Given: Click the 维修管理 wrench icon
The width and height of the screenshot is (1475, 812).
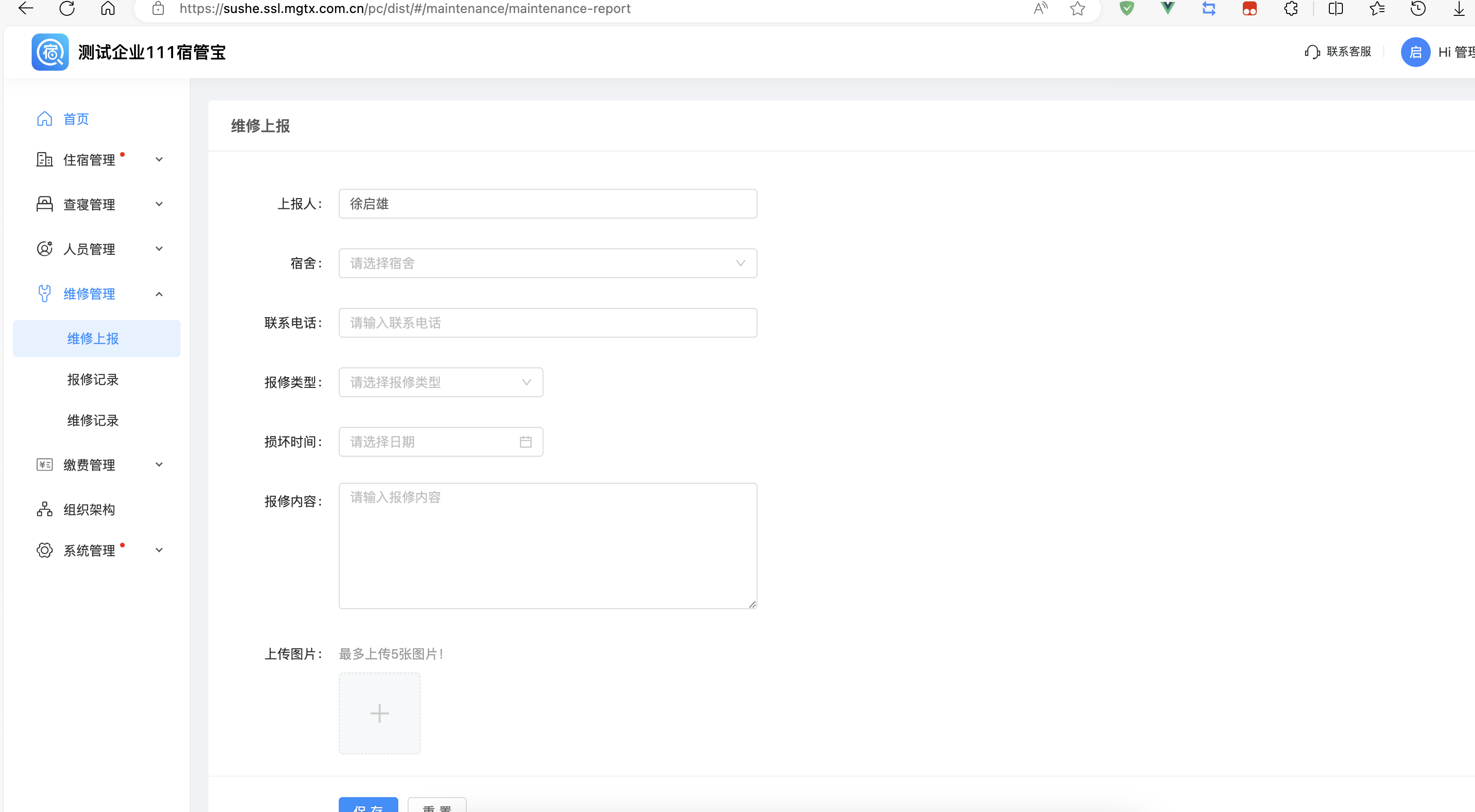Looking at the screenshot, I should click(x=45, y=293).
